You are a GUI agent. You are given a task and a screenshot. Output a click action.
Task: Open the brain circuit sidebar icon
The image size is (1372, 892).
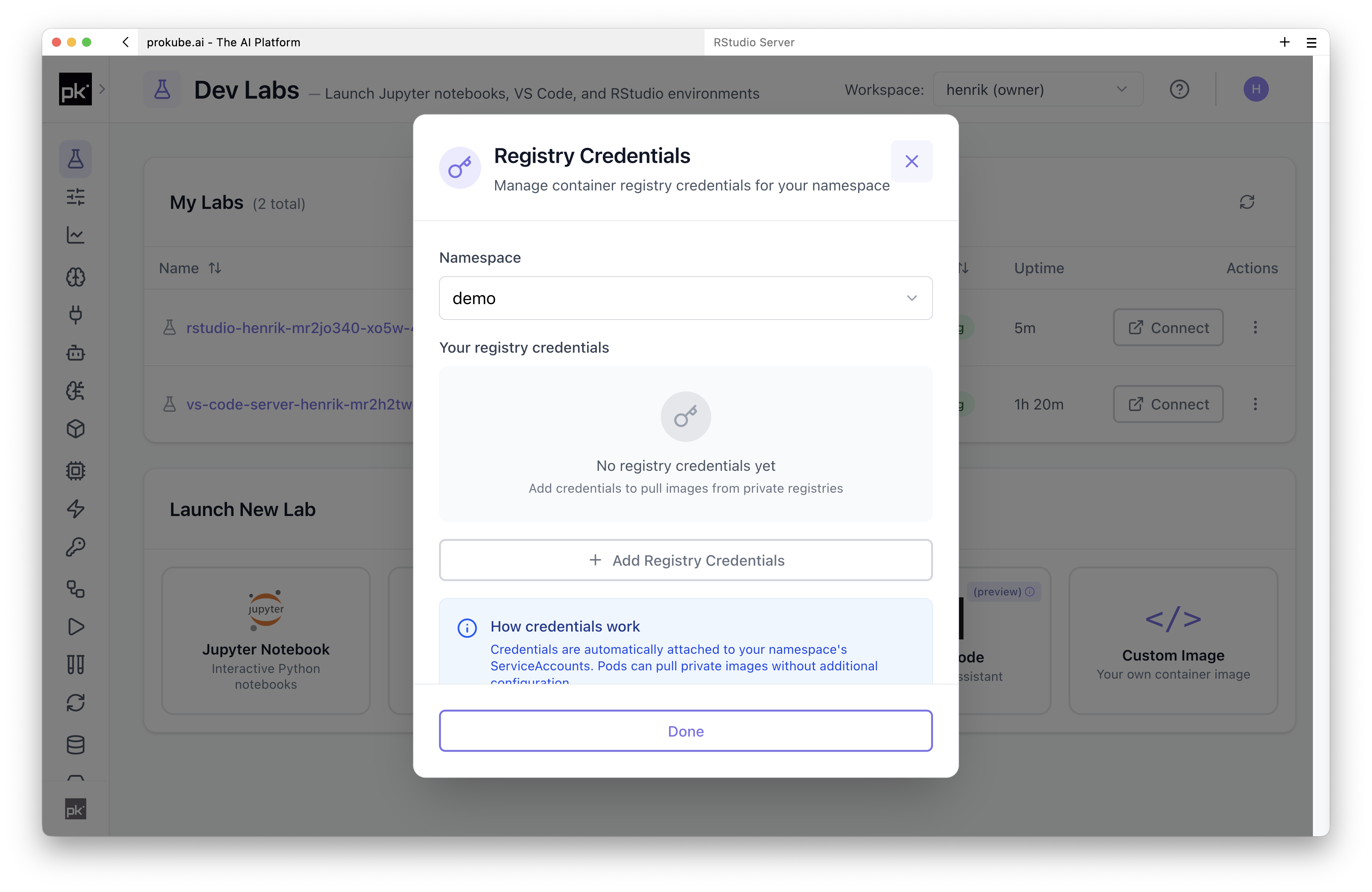[x=76, y=391]
